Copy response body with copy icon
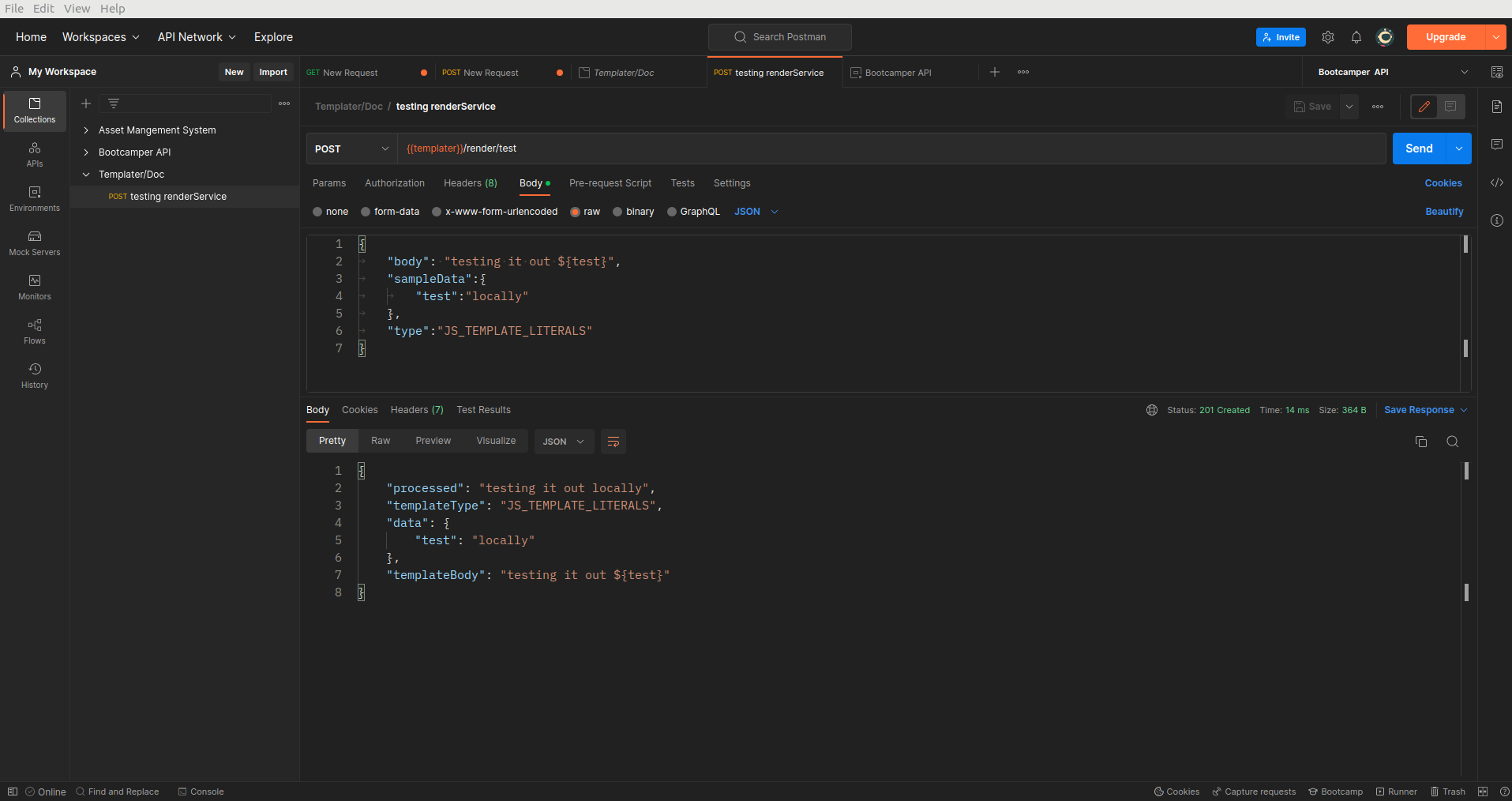The image size is (1512, 801). click(1420, 442)
